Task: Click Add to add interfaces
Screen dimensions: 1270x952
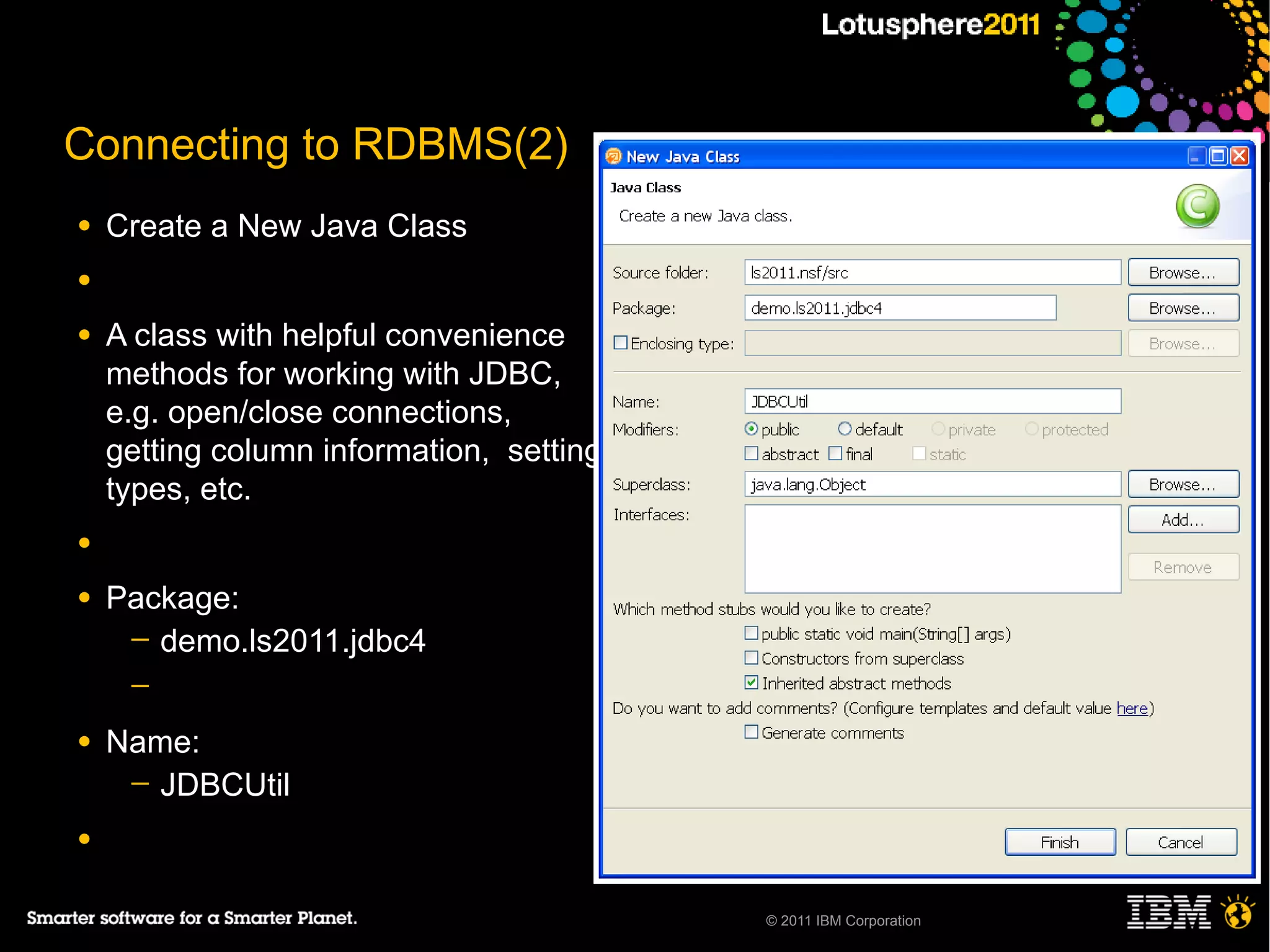Action: pos(1183,519)
